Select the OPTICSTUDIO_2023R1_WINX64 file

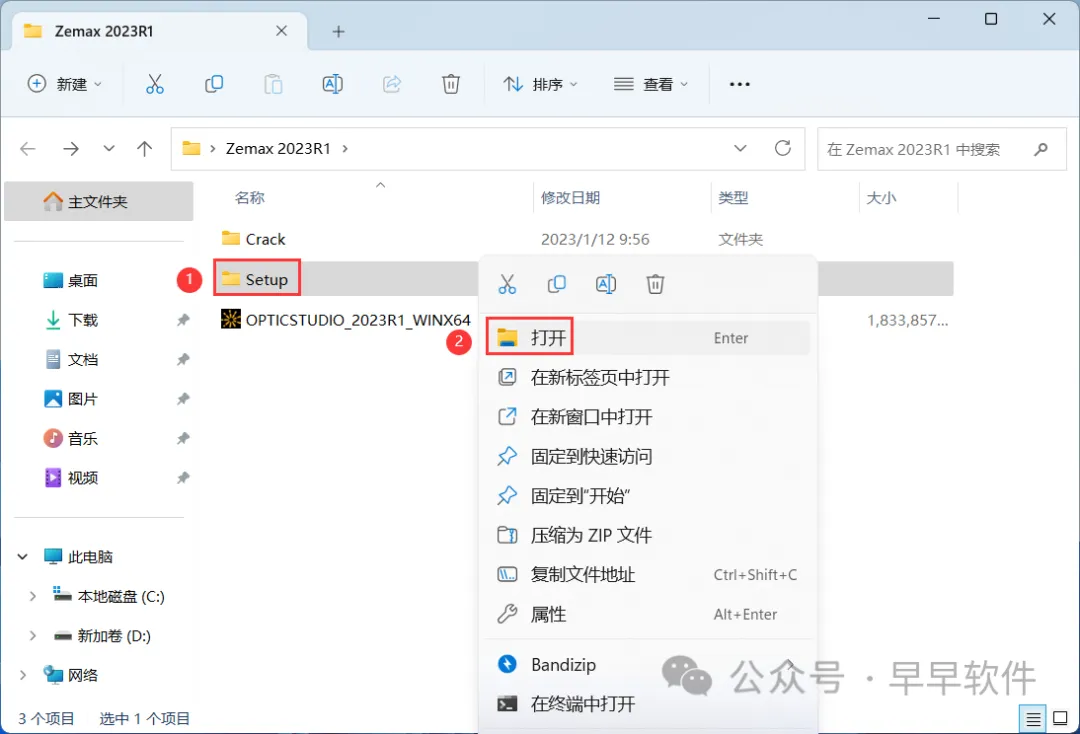click(346, 320)
